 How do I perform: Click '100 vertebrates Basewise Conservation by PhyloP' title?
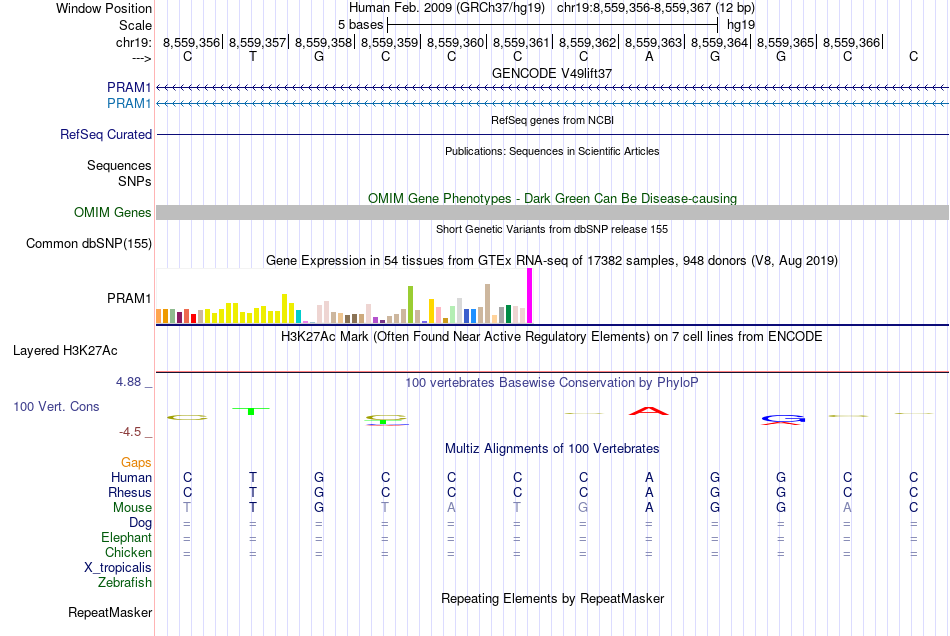[551, 382]
